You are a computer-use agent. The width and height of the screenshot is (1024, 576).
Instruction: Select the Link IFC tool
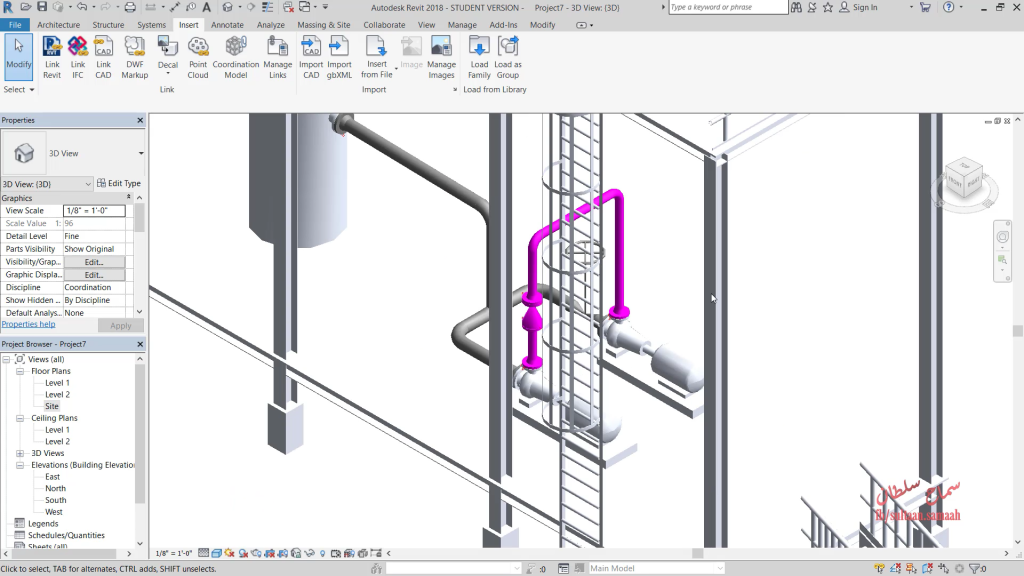78,57
